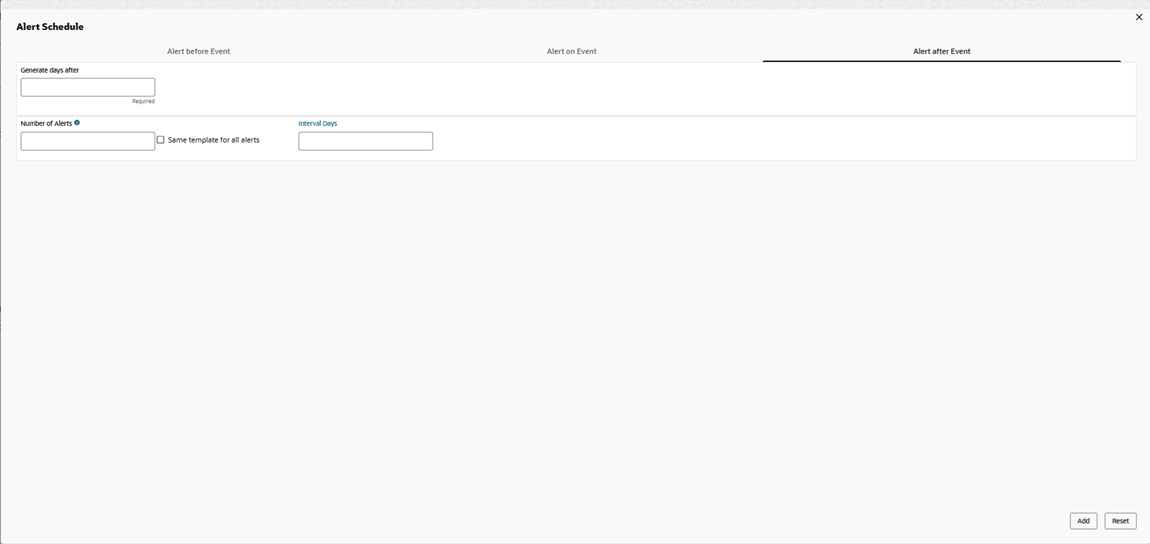This screenshot has width=1150, height=544.
Task: Click the Reset button
Action: point(1120,521)
